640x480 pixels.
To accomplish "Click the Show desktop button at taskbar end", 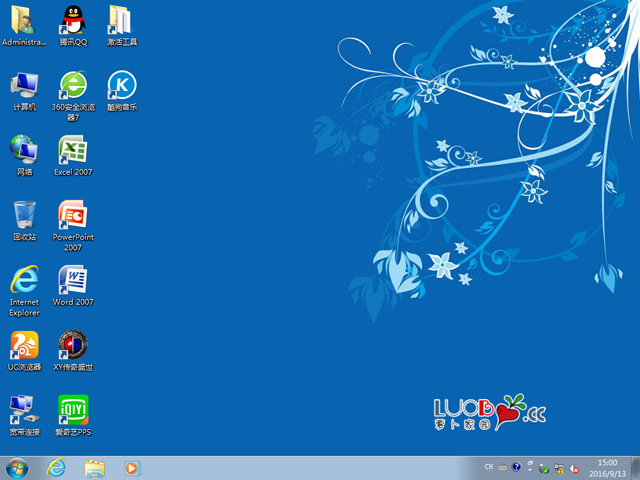I will [635, 468].
